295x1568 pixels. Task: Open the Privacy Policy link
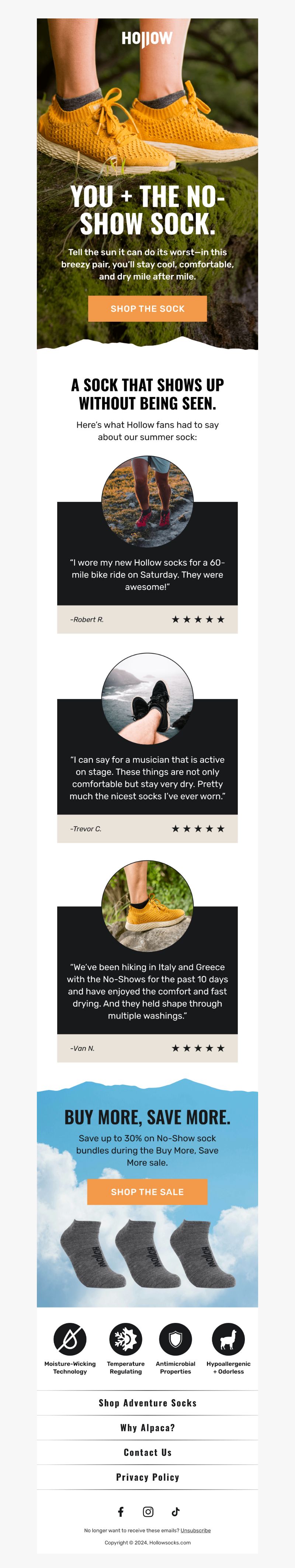click(x=147, y=1477)
